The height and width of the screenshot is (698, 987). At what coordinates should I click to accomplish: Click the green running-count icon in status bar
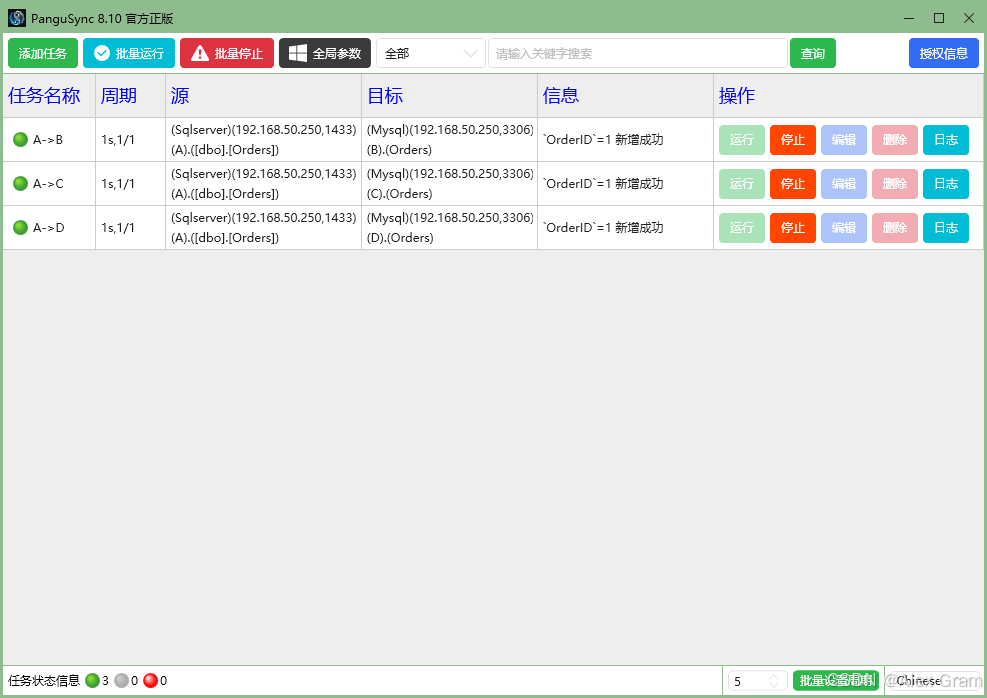click(x=93, y=680)
